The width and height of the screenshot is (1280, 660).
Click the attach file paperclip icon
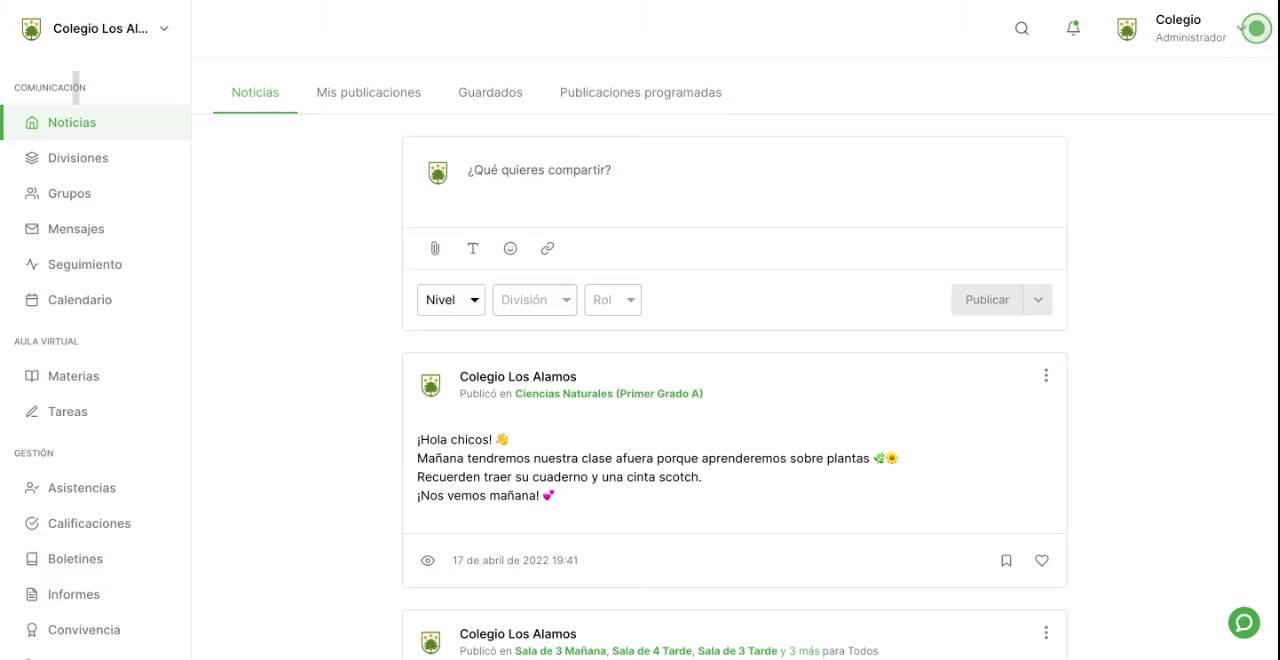435,248
